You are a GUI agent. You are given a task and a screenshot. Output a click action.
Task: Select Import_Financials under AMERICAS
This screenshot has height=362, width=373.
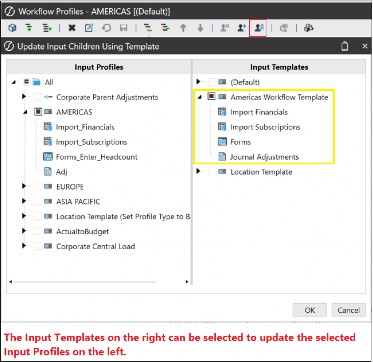pos(85,127)
